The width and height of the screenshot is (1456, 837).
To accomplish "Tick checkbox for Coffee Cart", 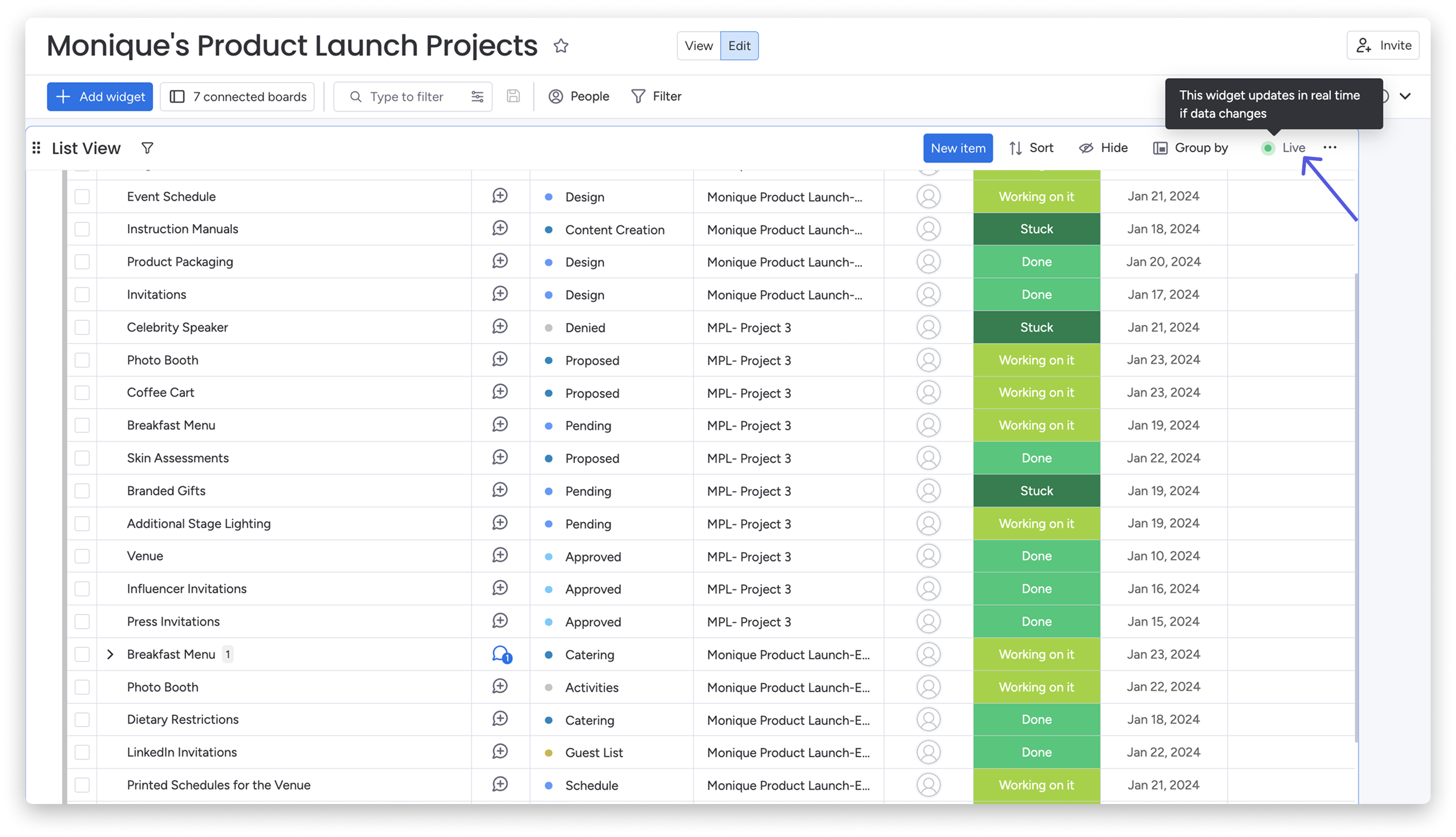I will coord(82,393).
